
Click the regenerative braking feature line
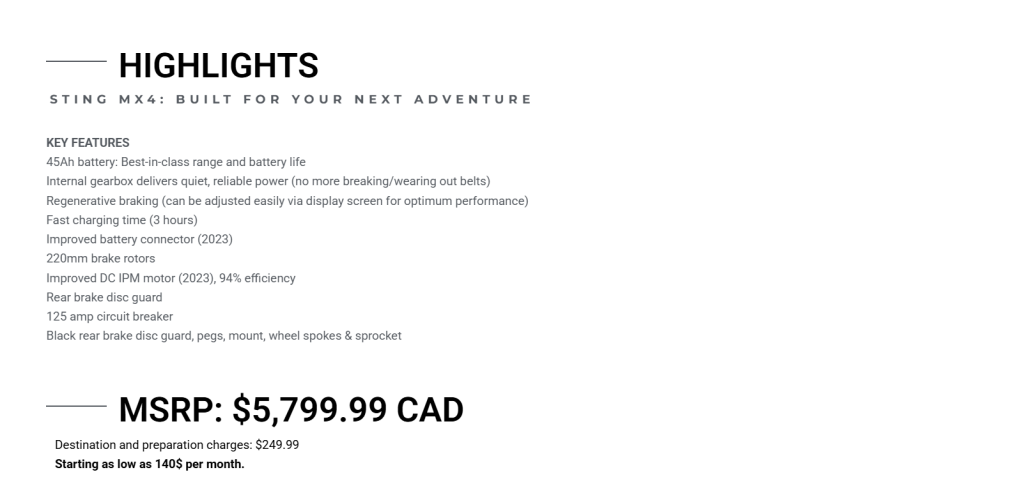287,201
